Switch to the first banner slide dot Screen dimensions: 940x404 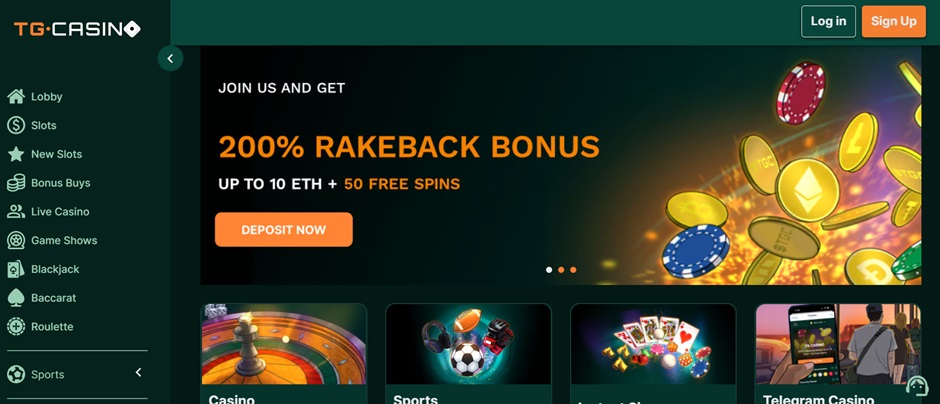[549, 270]
